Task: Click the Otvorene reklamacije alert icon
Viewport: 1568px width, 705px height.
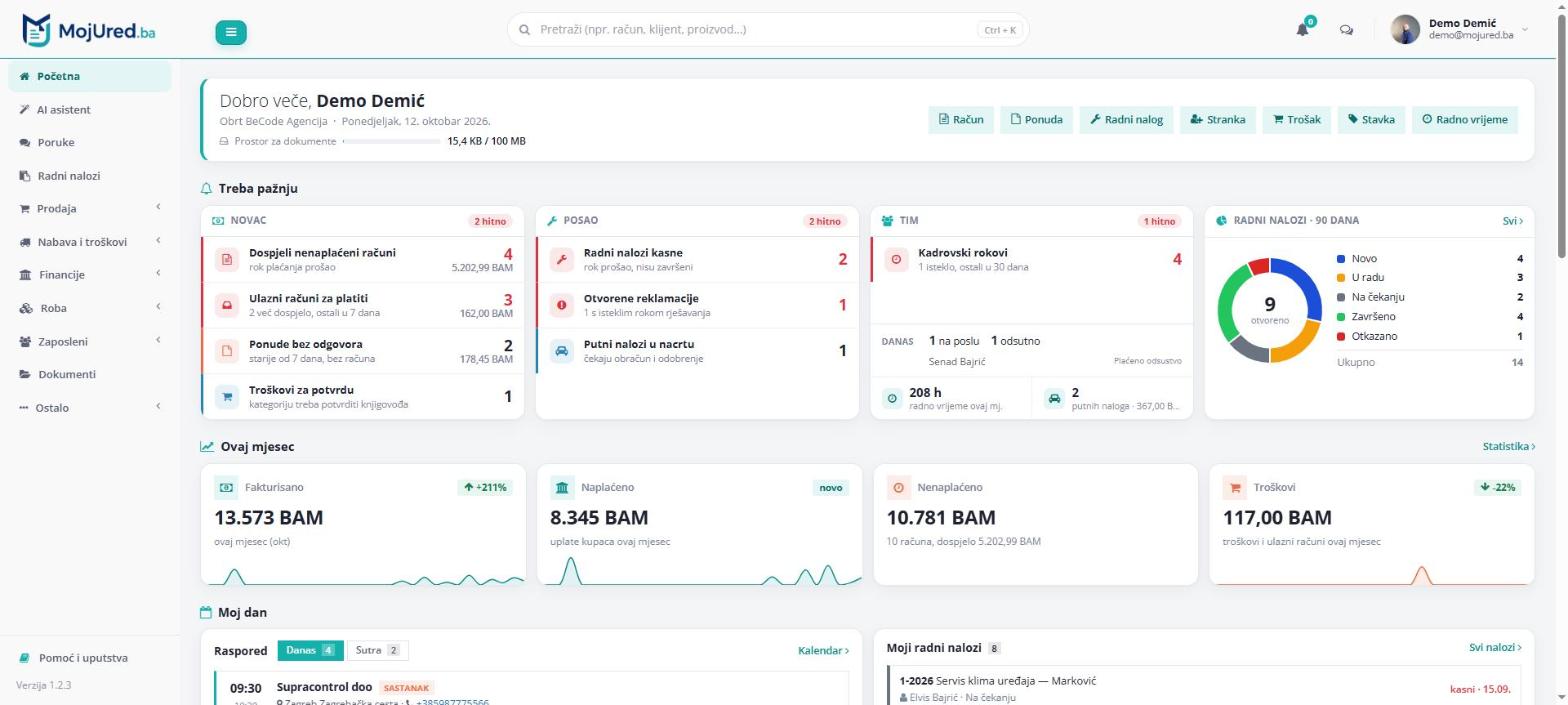Action: (x=562, y=305)
